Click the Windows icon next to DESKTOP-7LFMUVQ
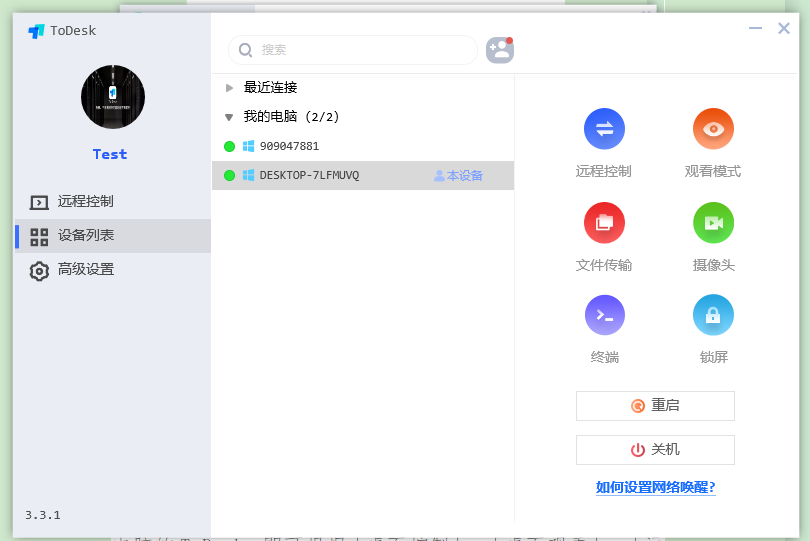The height and width of the screenshot is (541, 810). pos(248,175)
